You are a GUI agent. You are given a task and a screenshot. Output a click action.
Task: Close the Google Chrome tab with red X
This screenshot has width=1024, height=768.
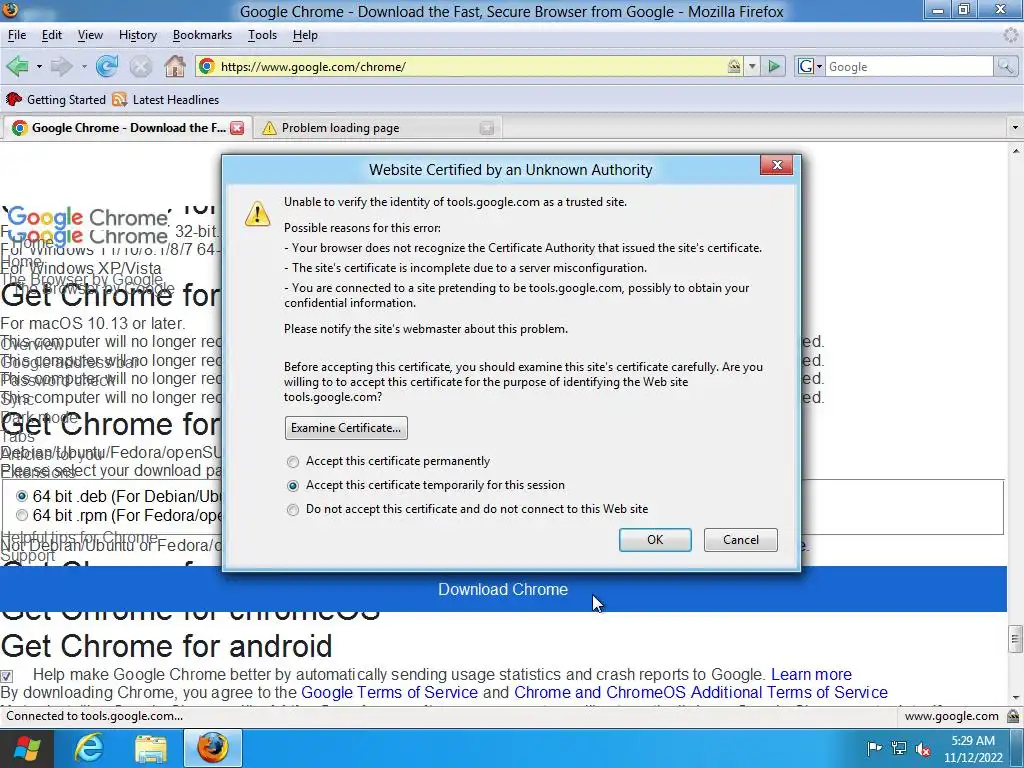[237, 128]
